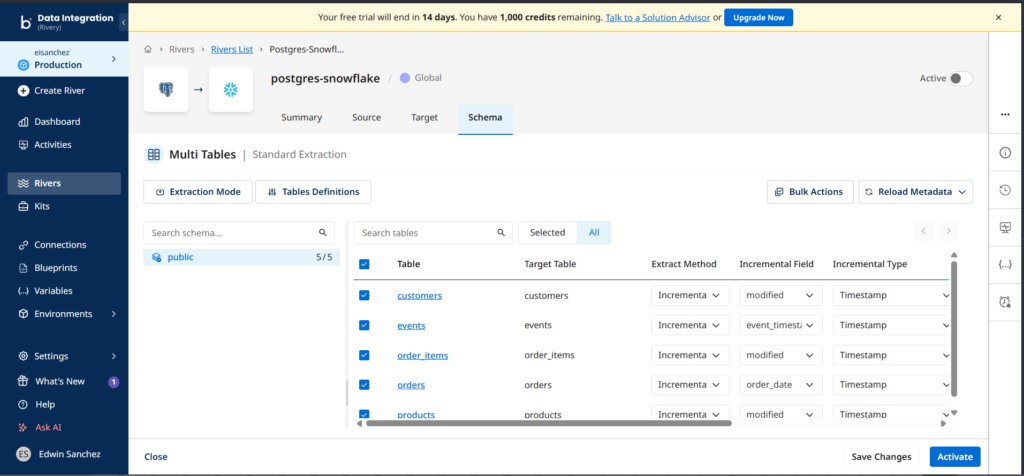Open Talk to a Solution Advisor link

click(658, 18)
